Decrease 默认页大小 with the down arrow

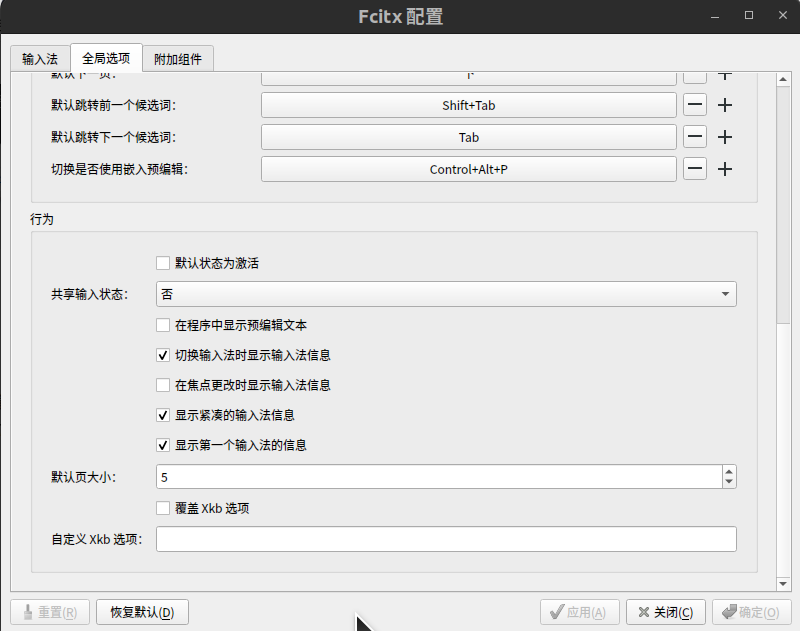pos(729,482)
